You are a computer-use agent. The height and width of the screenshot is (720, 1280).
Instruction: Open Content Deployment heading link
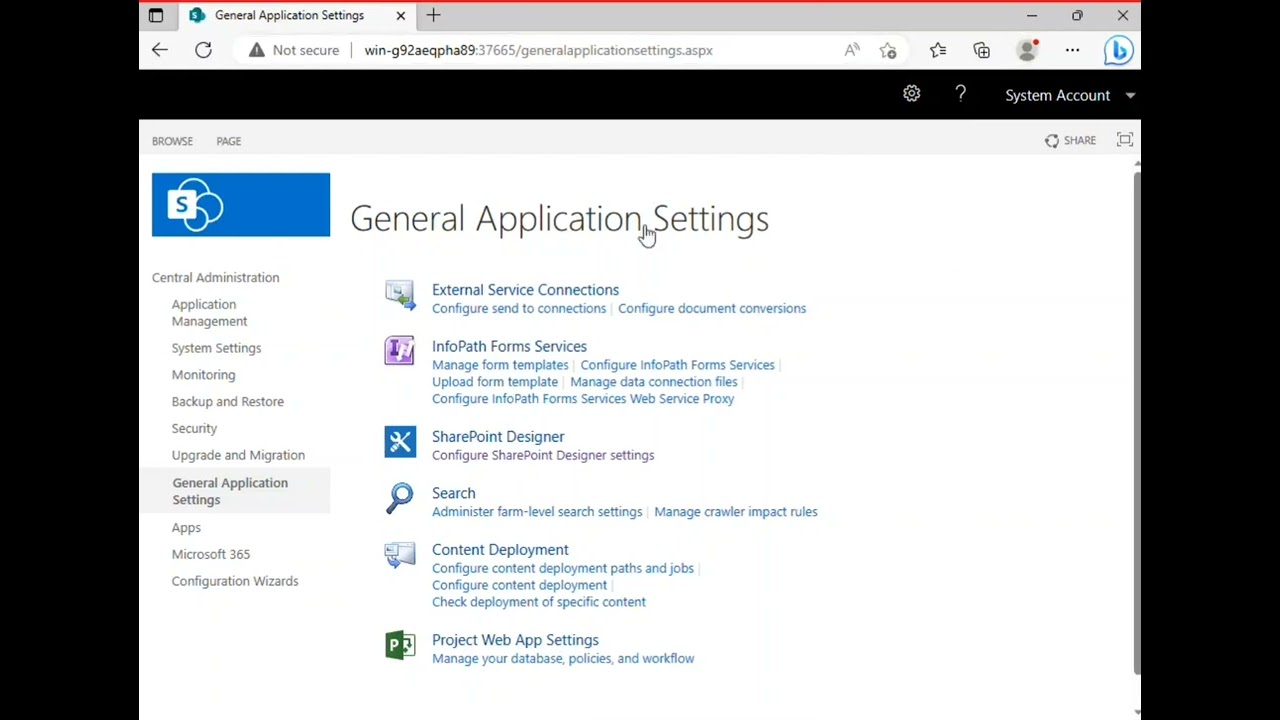click(x=500, y=550)
